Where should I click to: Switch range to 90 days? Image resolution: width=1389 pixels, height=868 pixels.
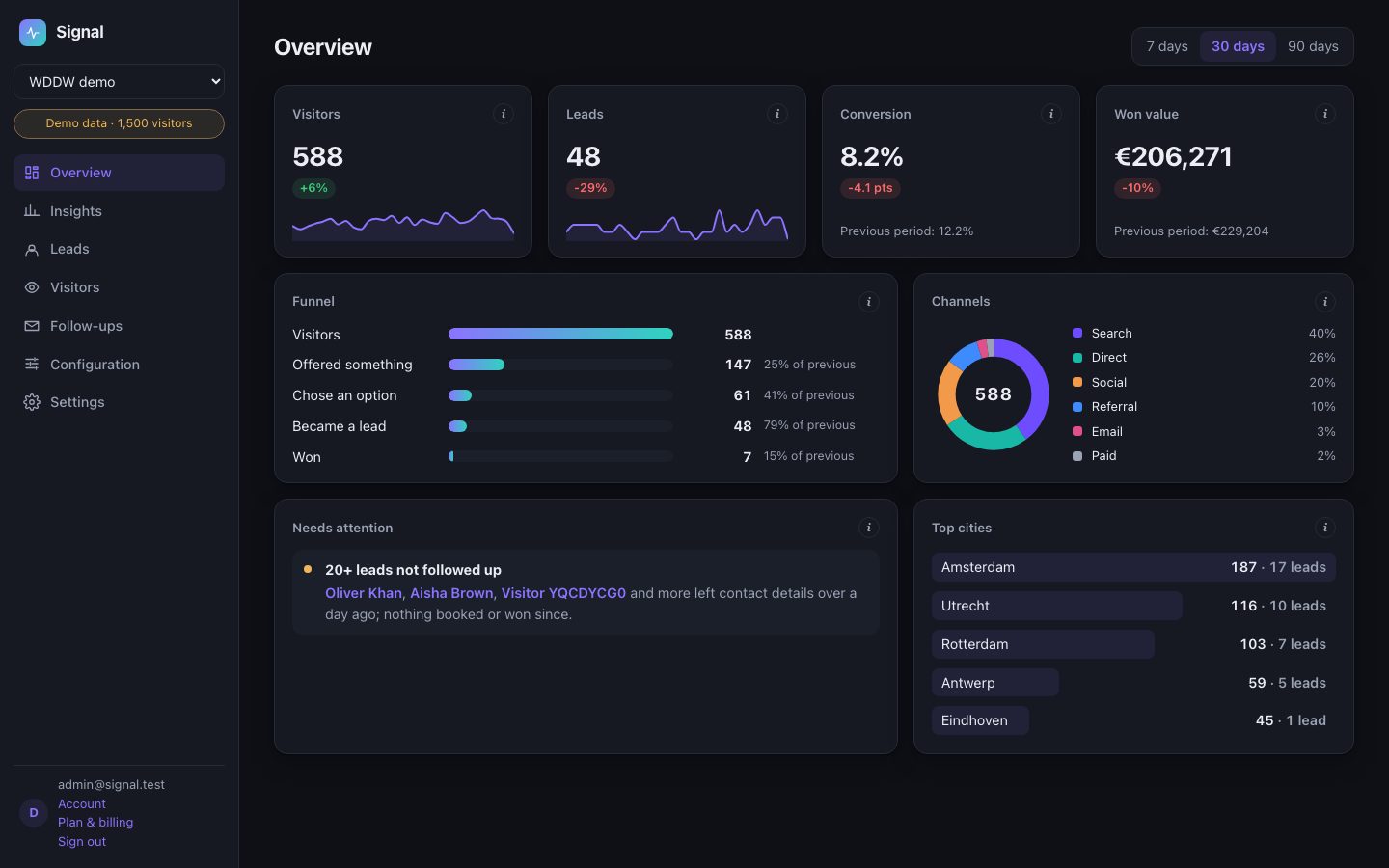1313,46
